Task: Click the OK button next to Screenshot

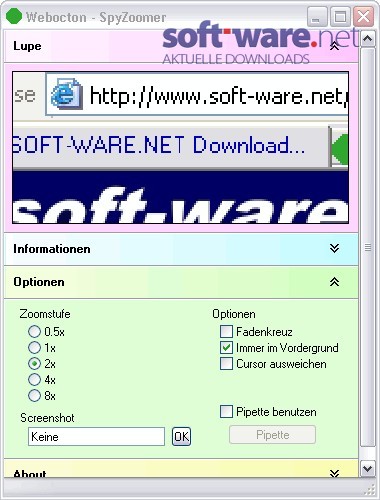Action: click(181, 436)
